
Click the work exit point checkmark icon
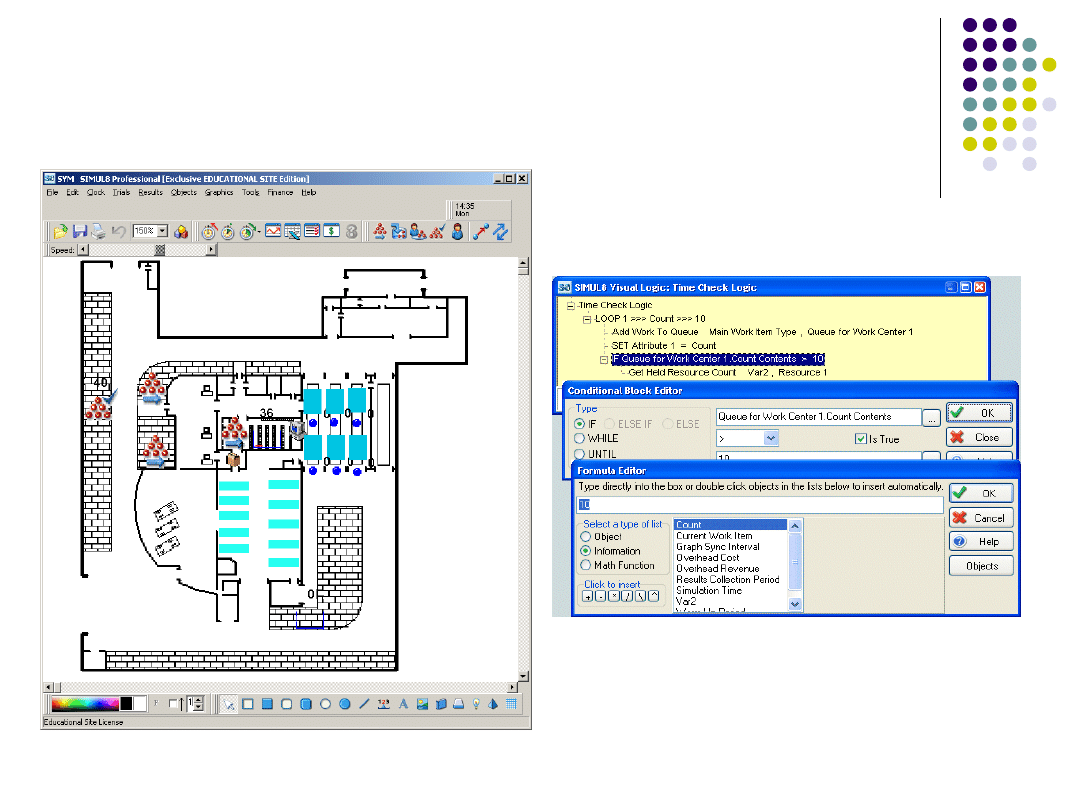(437, 231)
